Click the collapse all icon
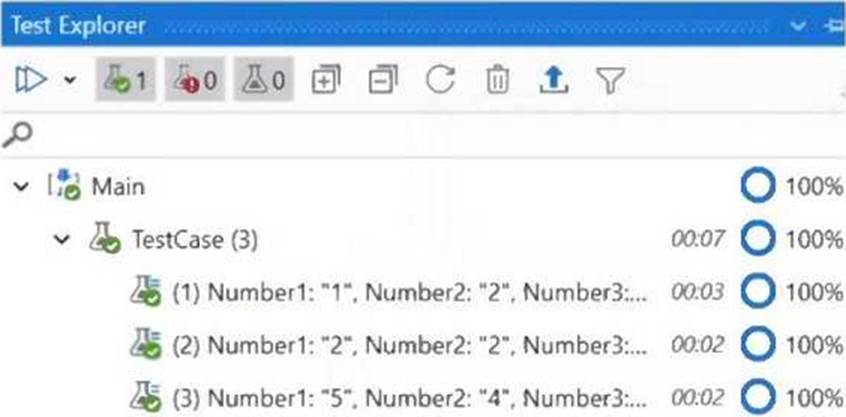The width and height of the screenshot is (846, 417). [383, 80]
